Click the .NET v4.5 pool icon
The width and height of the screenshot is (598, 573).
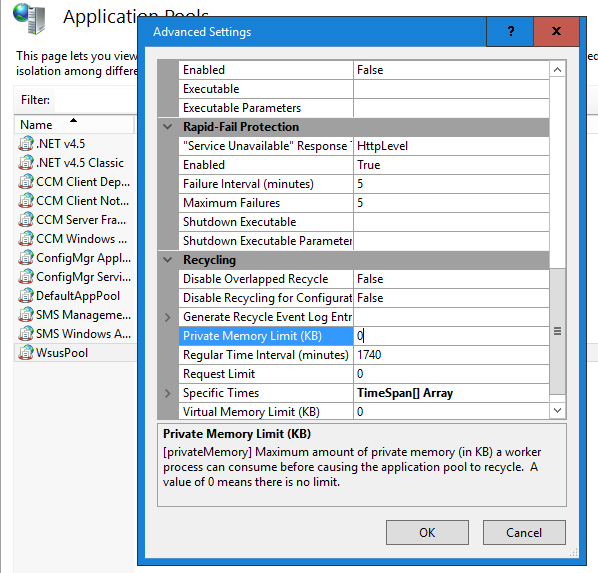point(26,144)
